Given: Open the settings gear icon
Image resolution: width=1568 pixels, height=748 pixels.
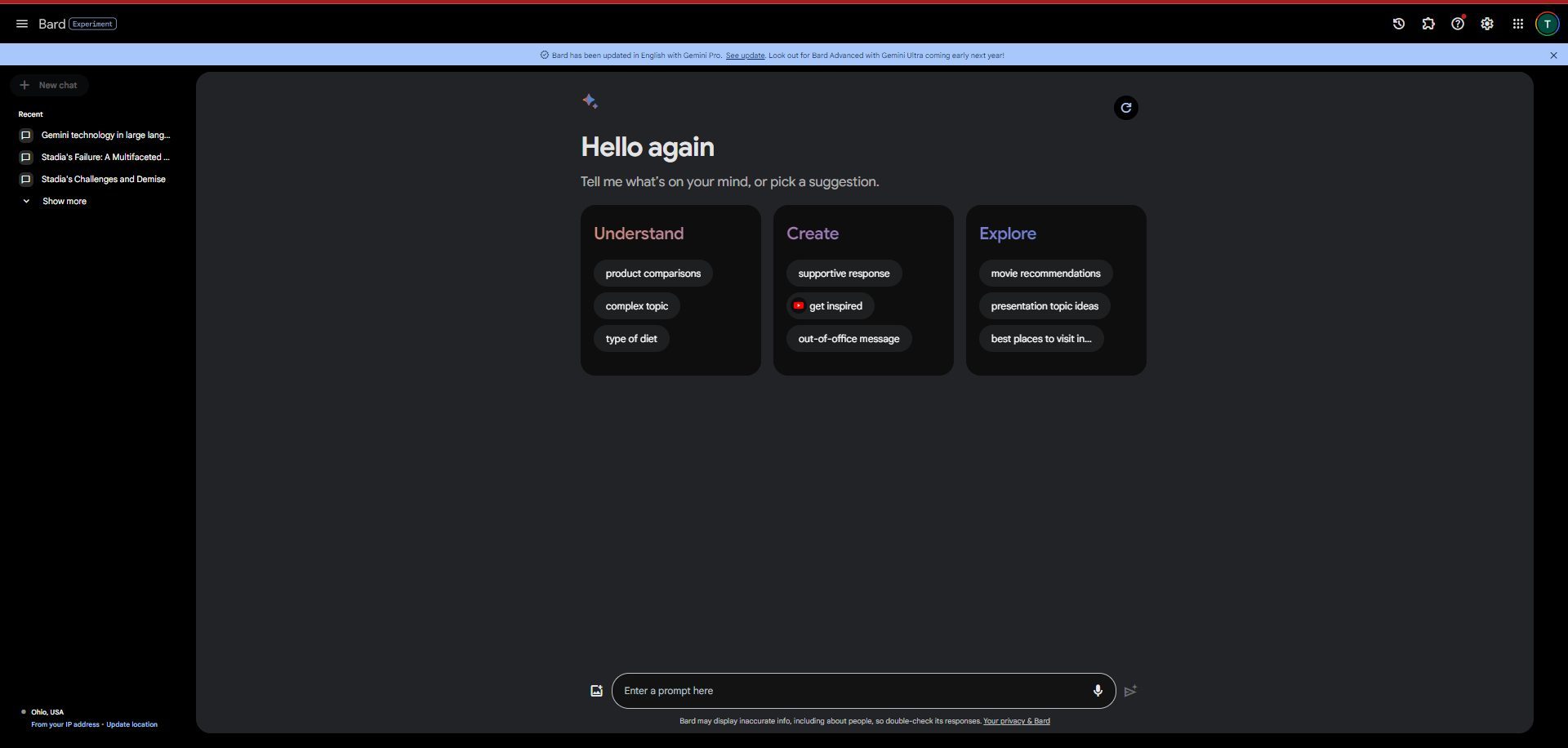Looking at the screenshot, I should point(1487,24).
